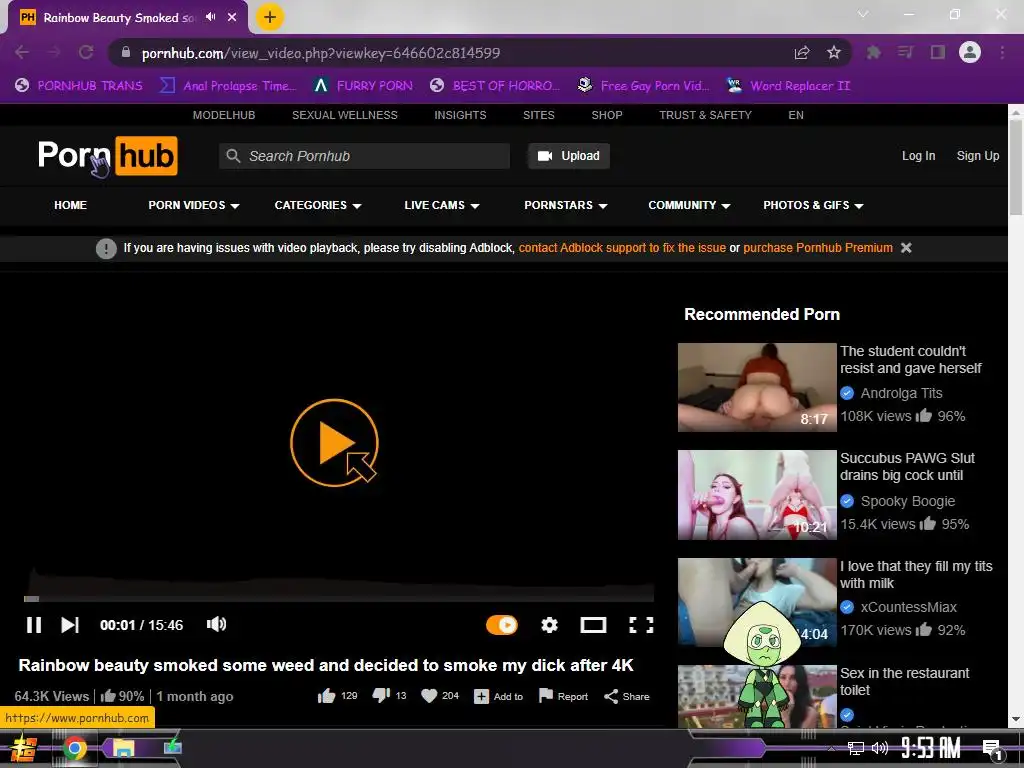Change language via the EN selector
The image size is (1024, 768).
795,115
